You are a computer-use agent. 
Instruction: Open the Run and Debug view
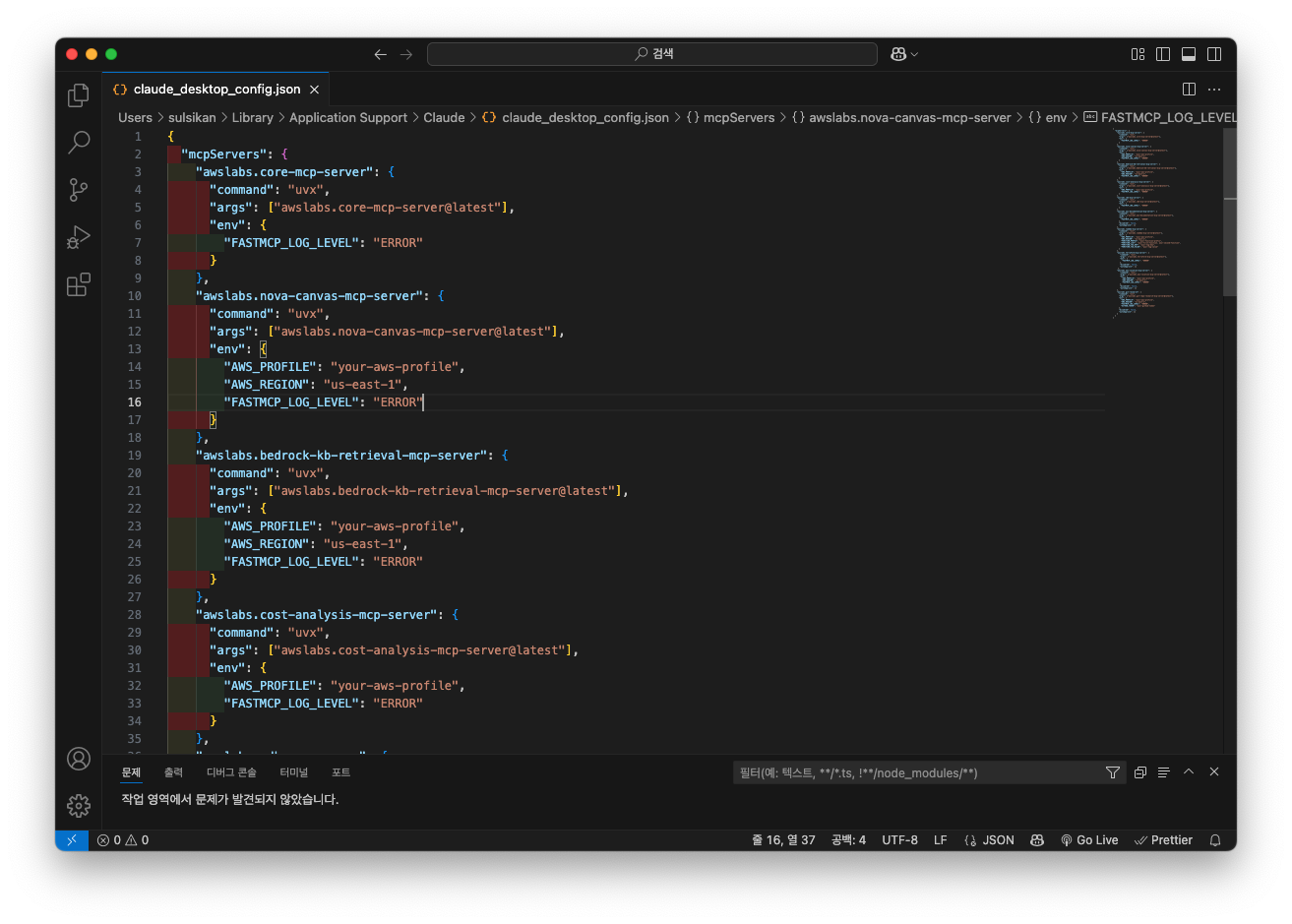pos(79,237)
